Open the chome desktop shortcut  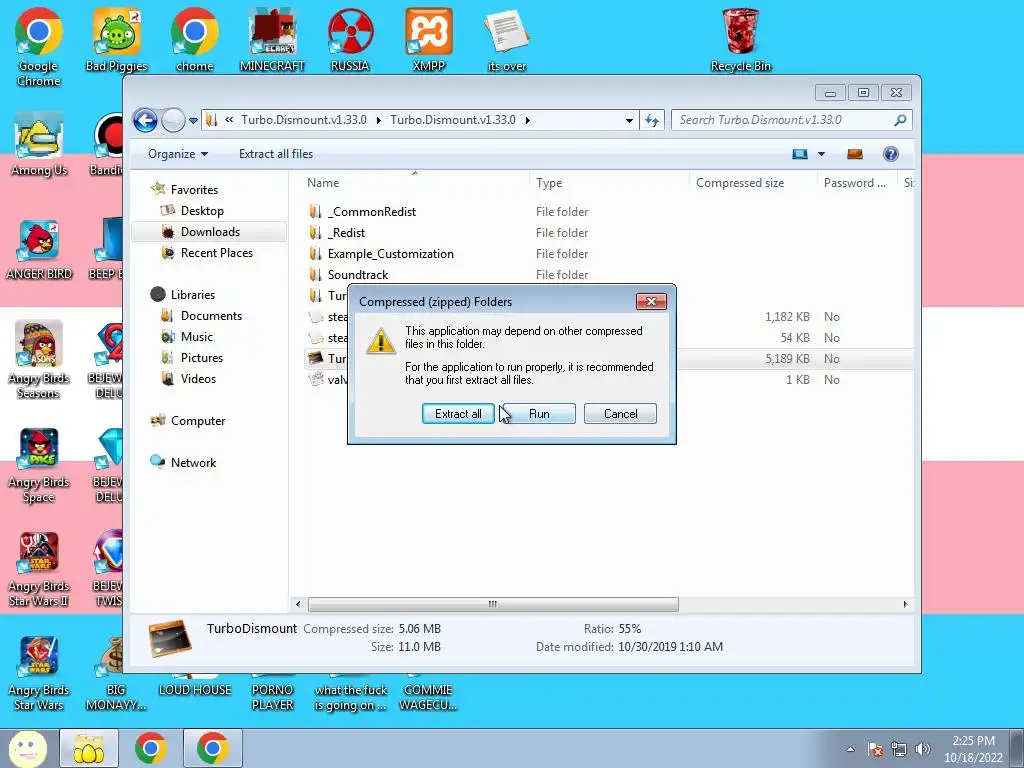point(195,40)
